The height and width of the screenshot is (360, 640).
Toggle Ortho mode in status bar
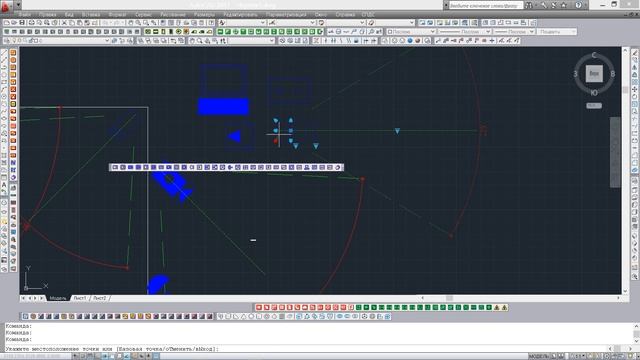pyautogui.click(x=97, y=356)
